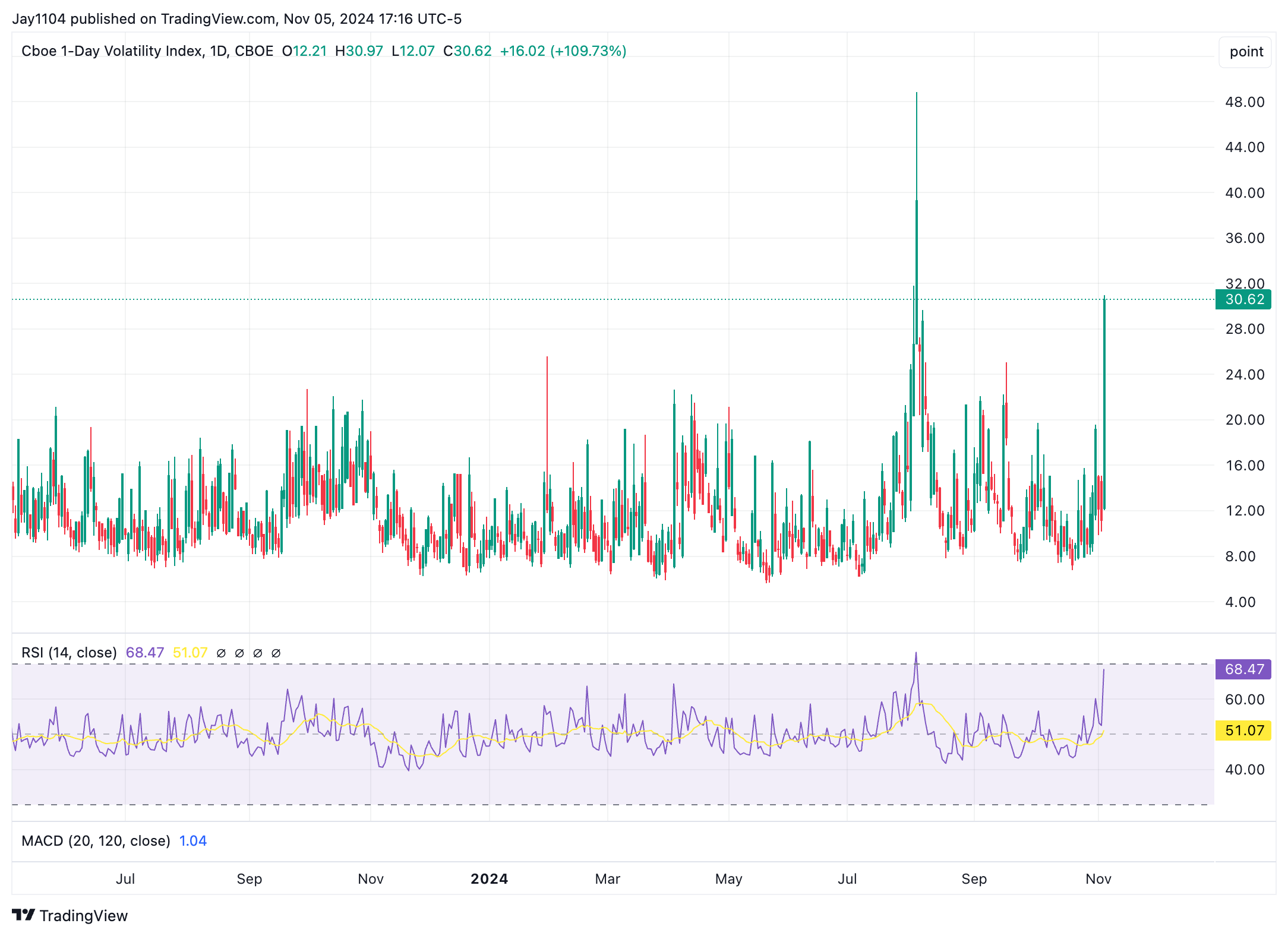The width and height of the screenshot is (1288, 936).
Task: Click the first ∅ symbol after RSI values
Action: point(221,653)
